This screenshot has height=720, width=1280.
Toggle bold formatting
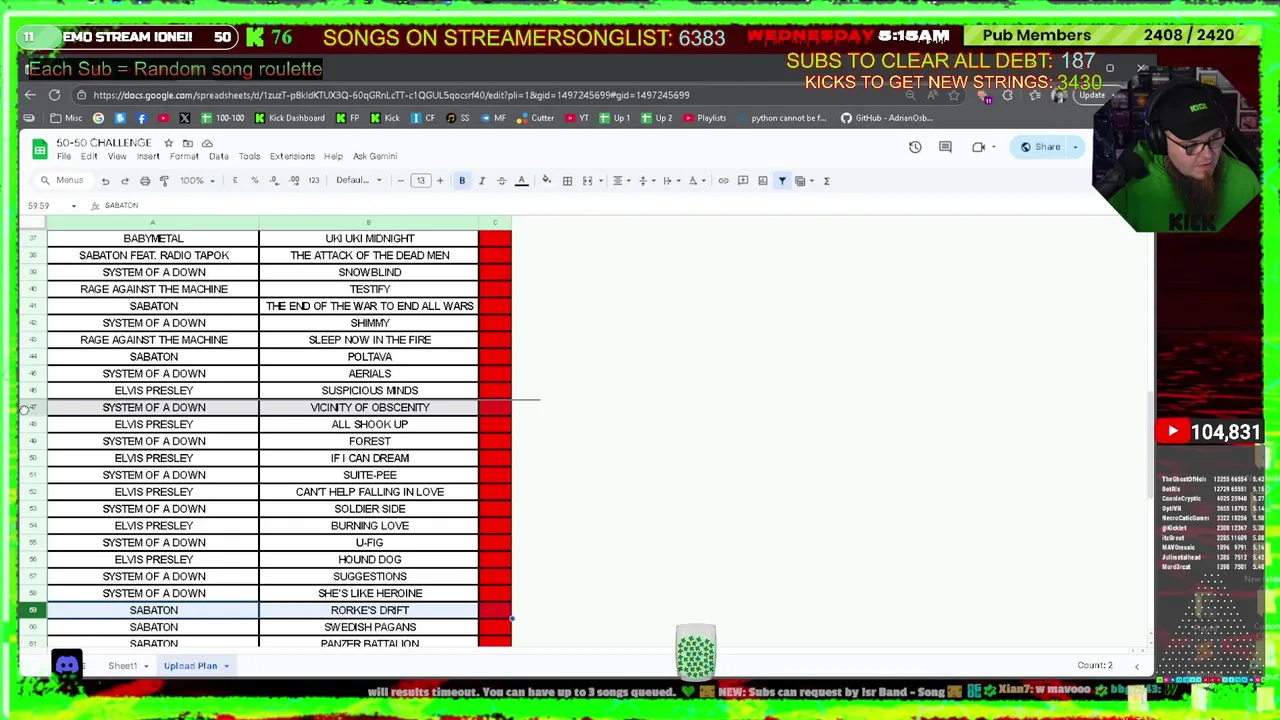click(x=462, y=181)
